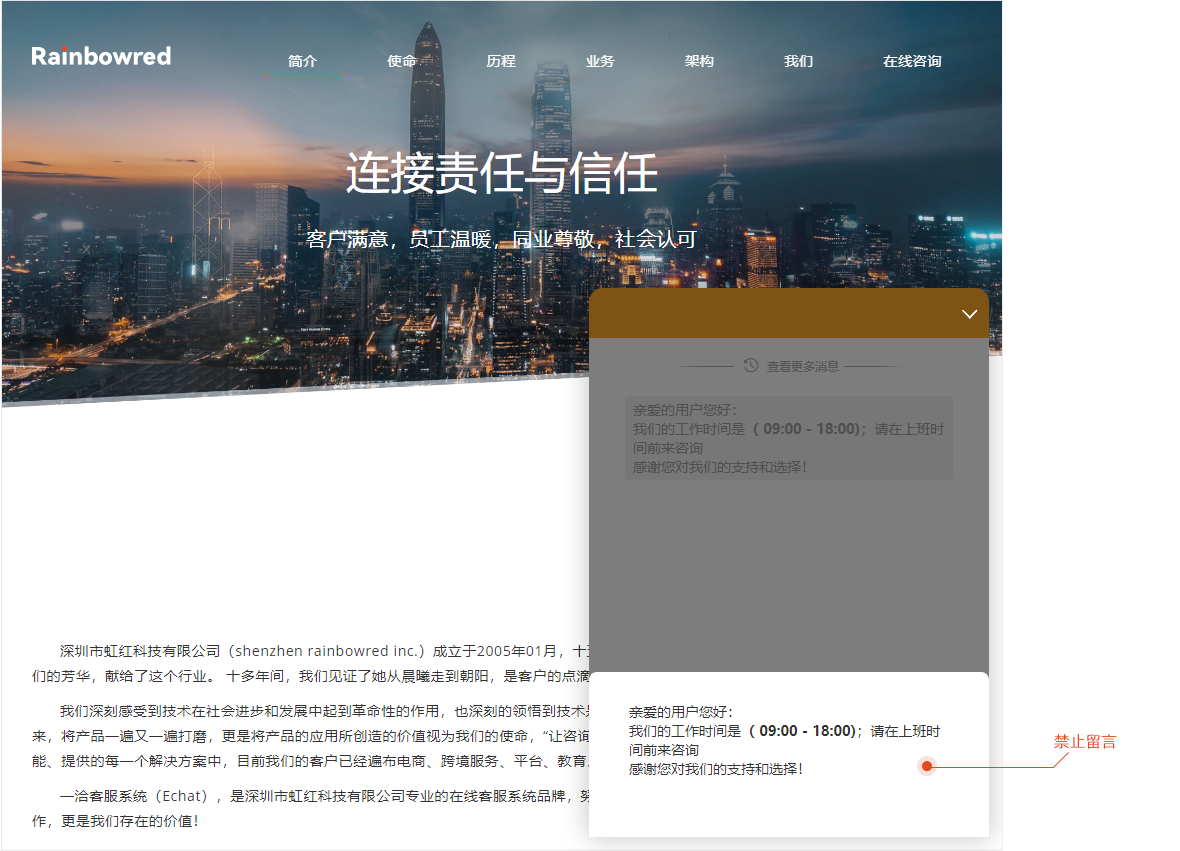Click 查看更多消息 to load more messages
Screen dimensions: 1180x851
pyautogui.click(x=802, y=367)
